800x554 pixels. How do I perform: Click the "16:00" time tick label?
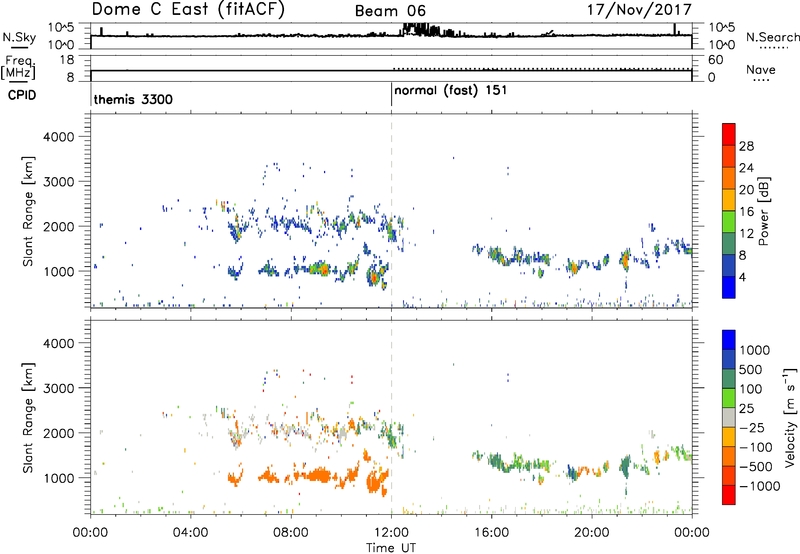491,533
